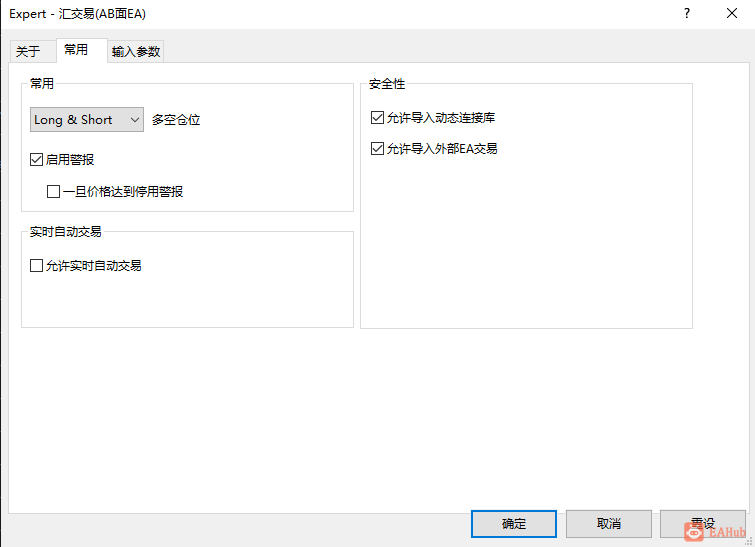Click the 实时自动交易 group title

65,232
